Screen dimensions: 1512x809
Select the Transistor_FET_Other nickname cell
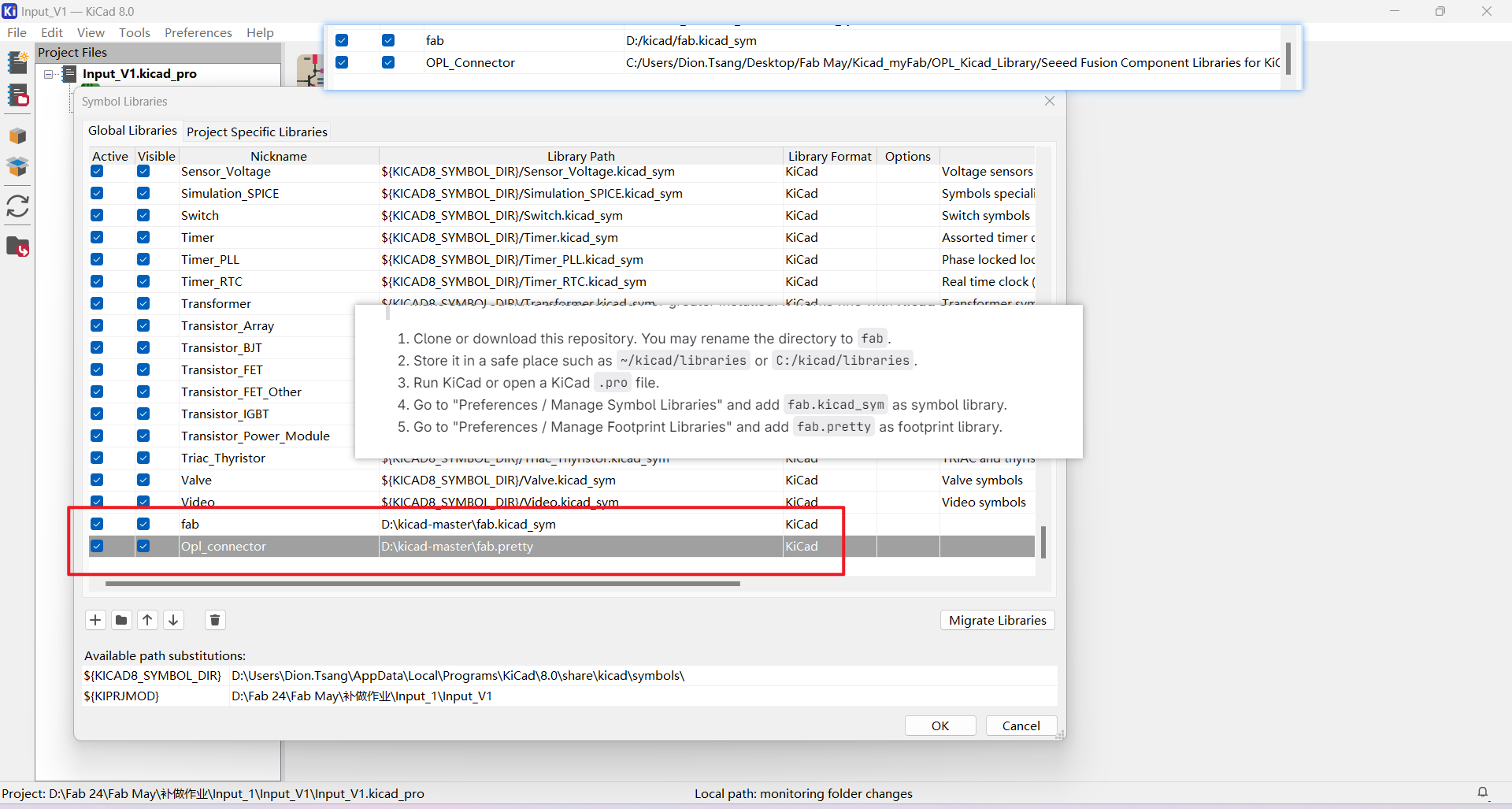[268, 392]
